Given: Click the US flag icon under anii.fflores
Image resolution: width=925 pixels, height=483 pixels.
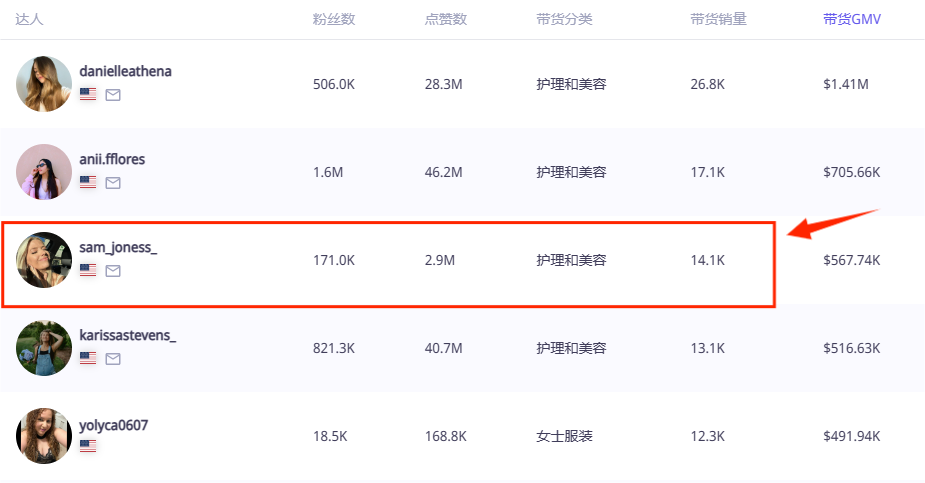Looking at the screenshot, I should click(x=88, y=183).
